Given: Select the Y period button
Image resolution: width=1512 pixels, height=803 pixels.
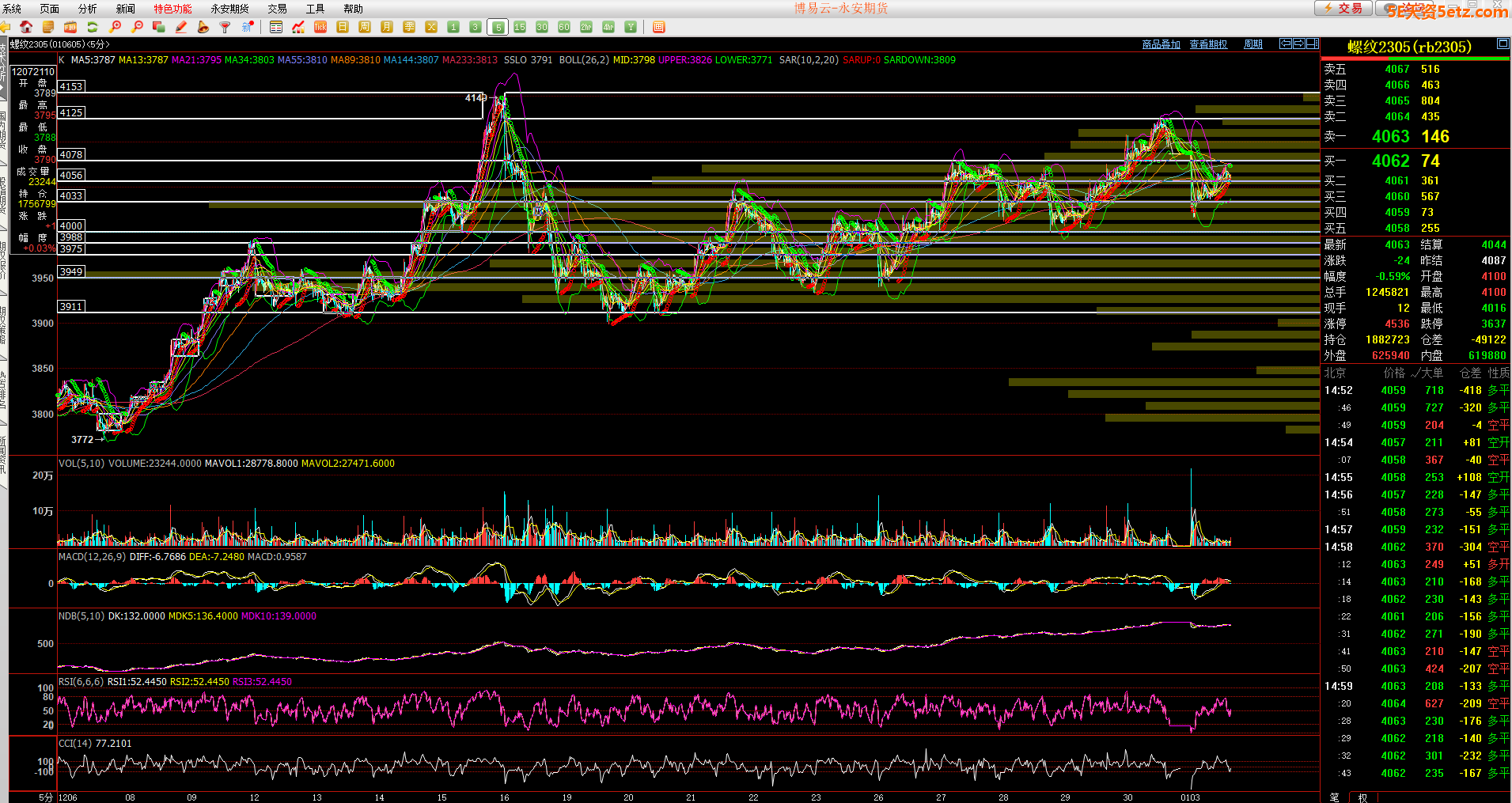Looking at the screenshot, I should tap(631, 27).
